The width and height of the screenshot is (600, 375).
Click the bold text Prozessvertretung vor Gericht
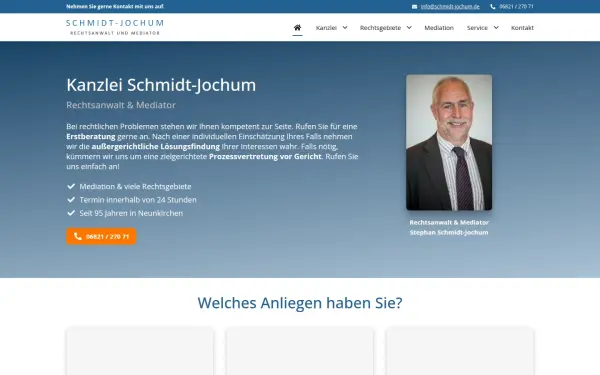[265, 157]
